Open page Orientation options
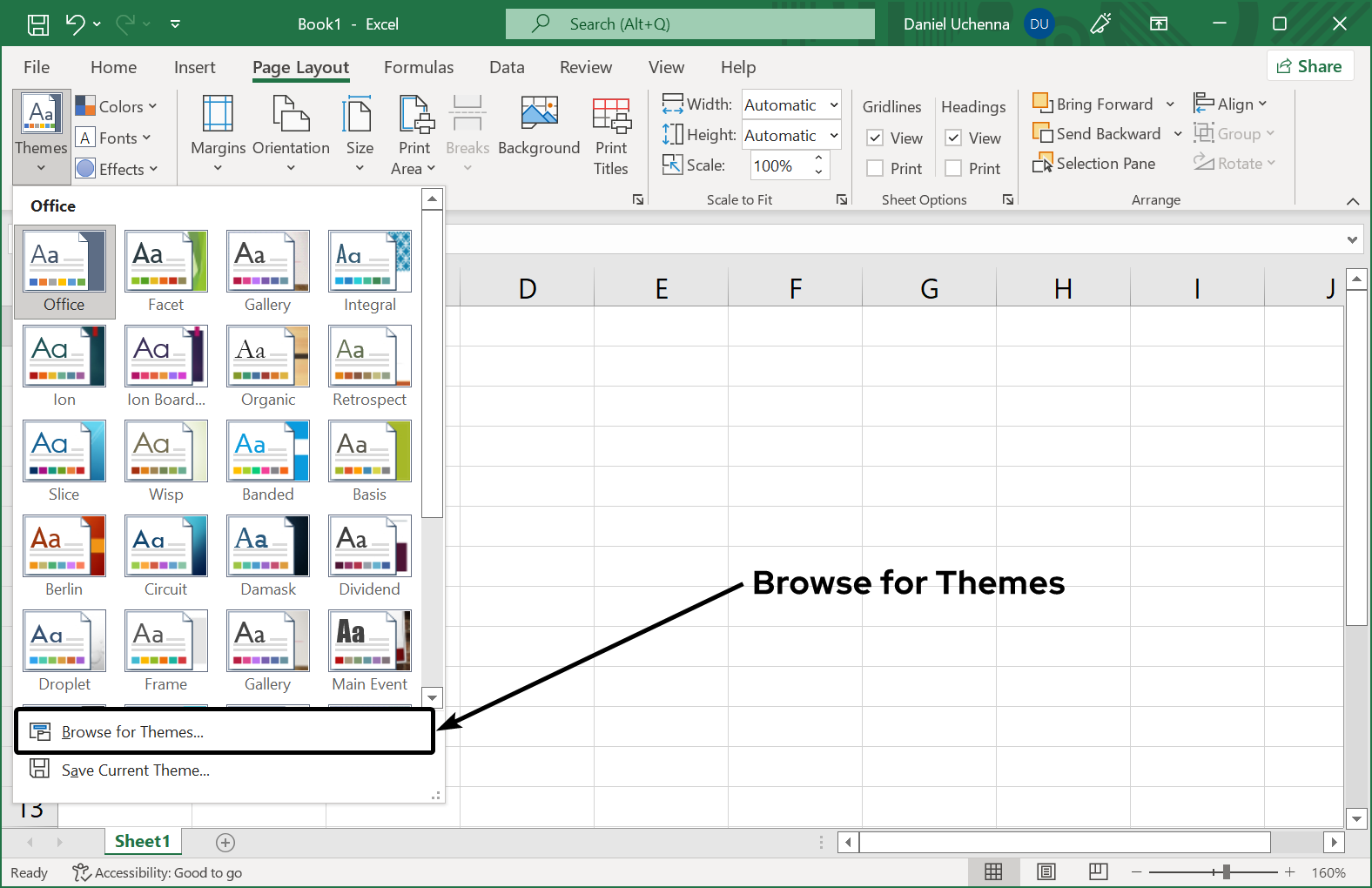 291,134
